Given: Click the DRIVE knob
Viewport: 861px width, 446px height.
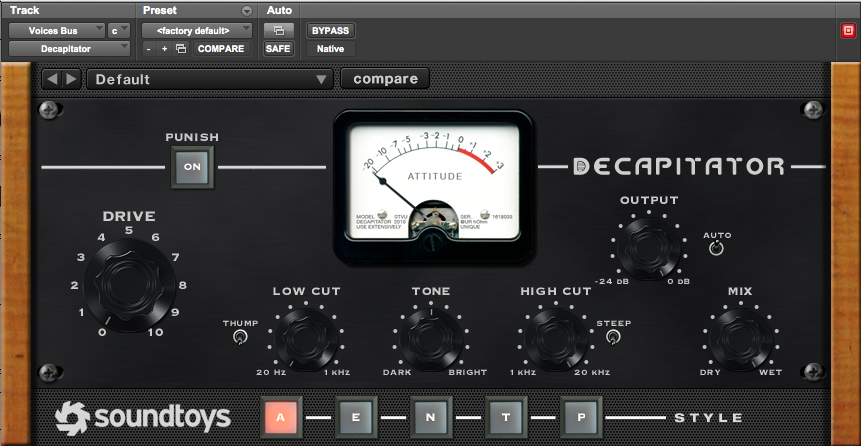Looking at the screenshot, I should pyautogui.click(x=129, y=284).
